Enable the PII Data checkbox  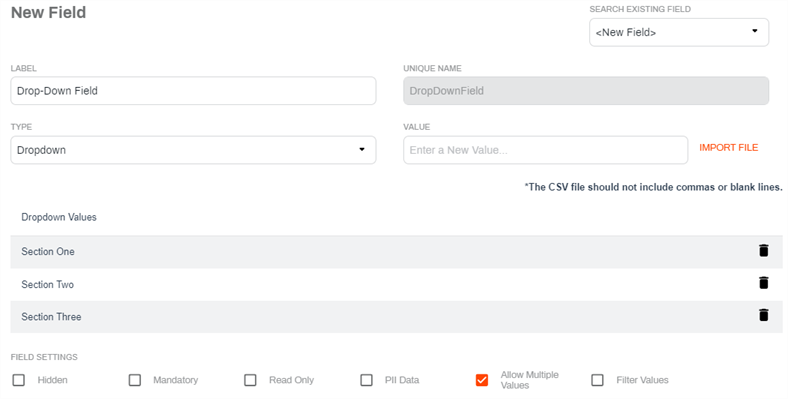point(366,380)
